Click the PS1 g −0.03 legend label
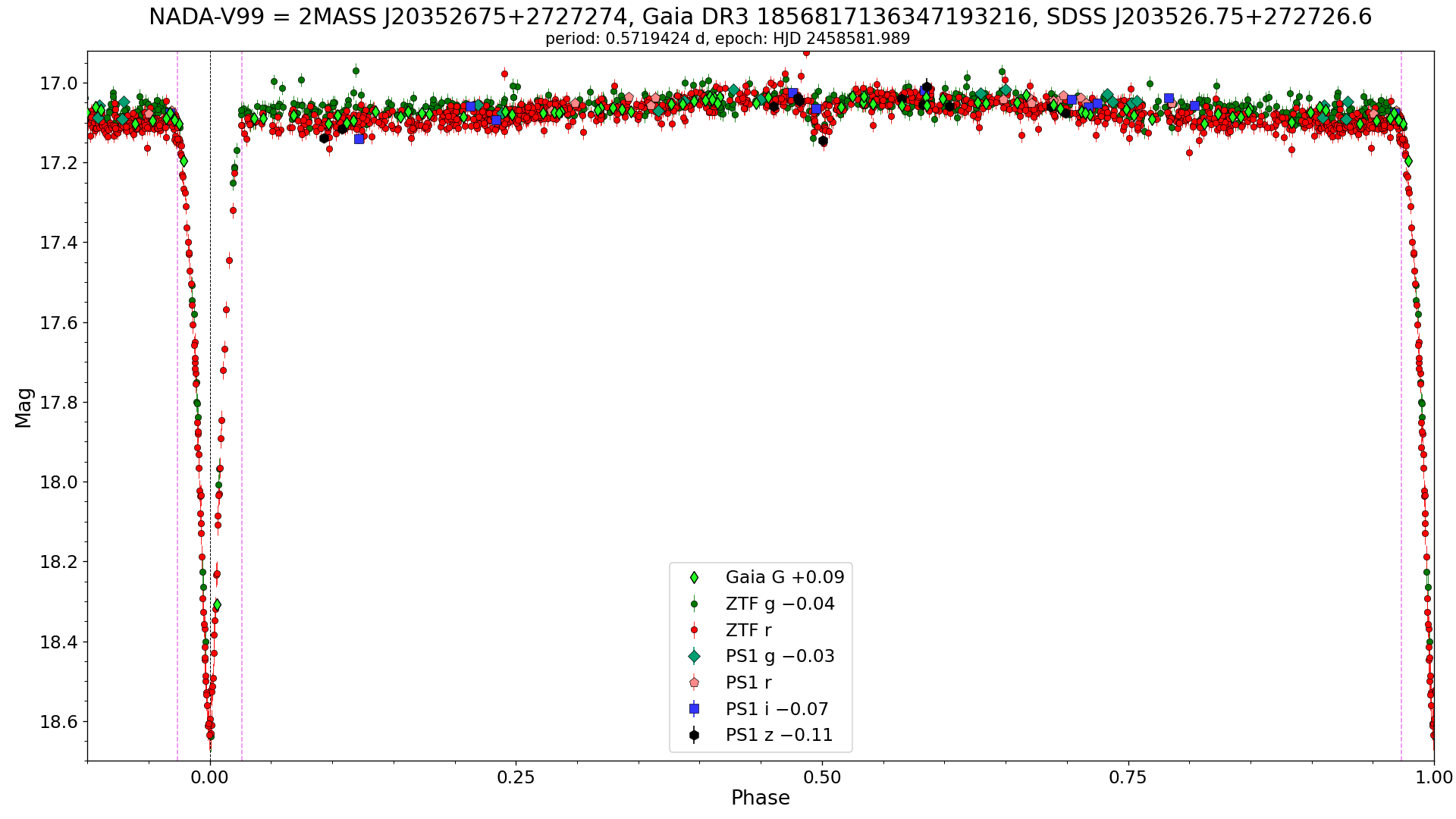The width and height of the screenshot is (1456, 819). coord(780,656)
